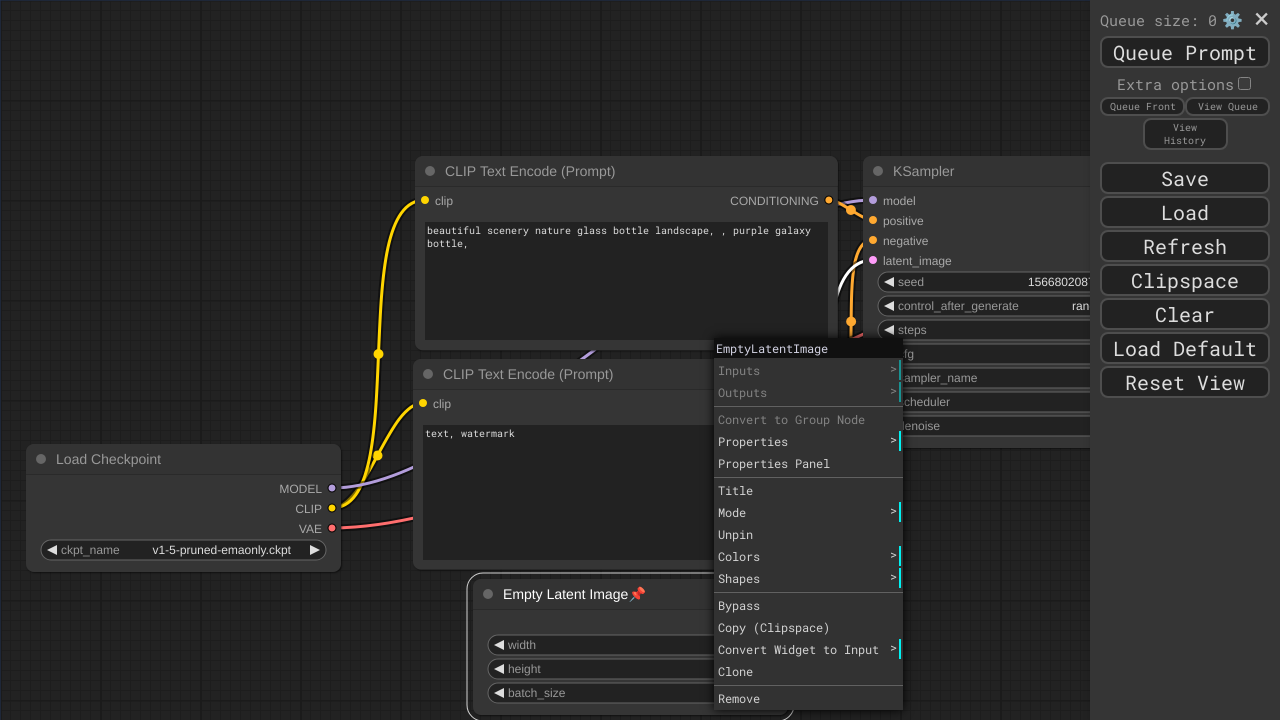Collapse the Empty Latent Image node dot
The image size is (1280, 720).
coord(488,594)
